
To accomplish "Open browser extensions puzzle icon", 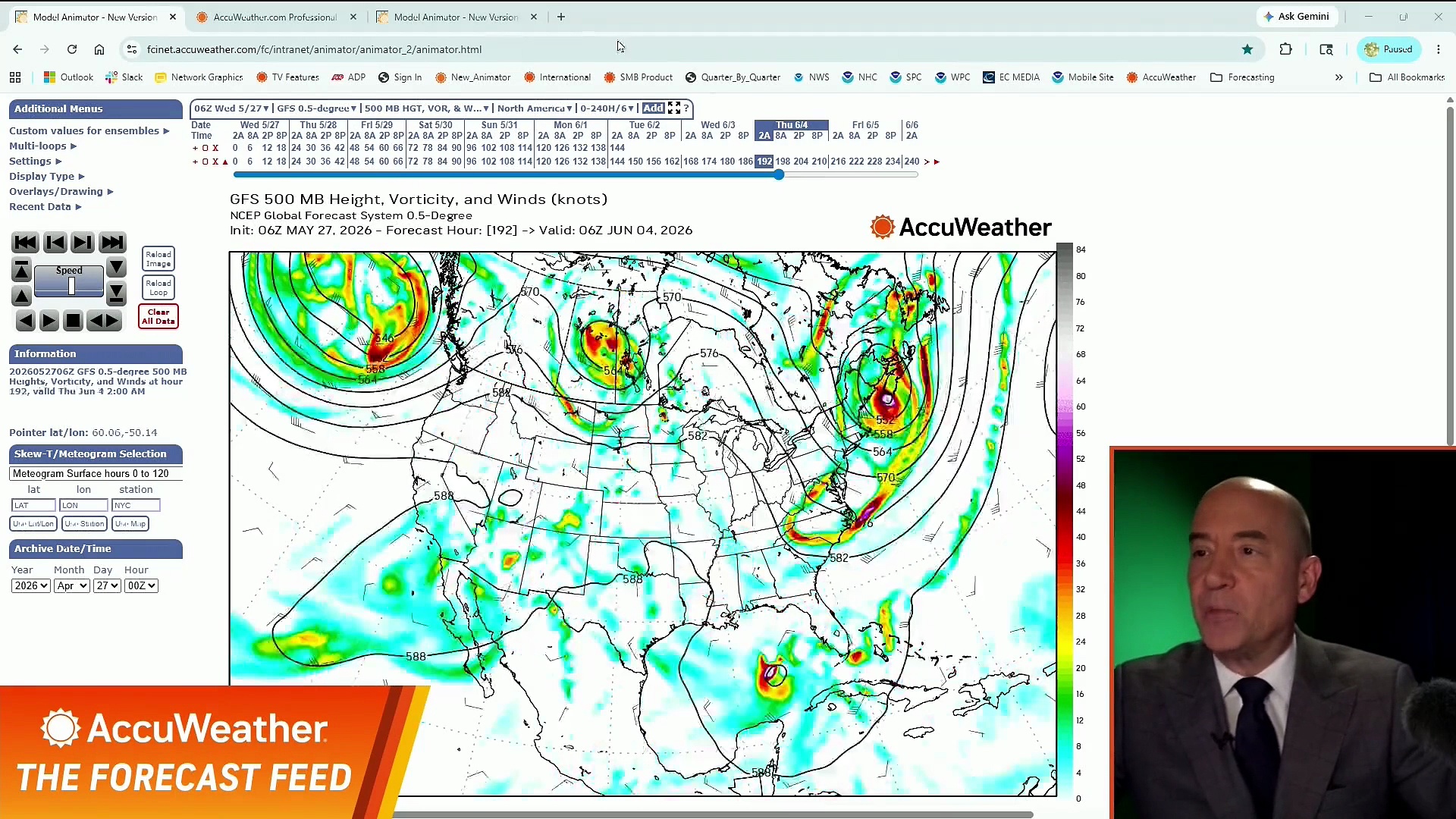I will [1285, 49].
